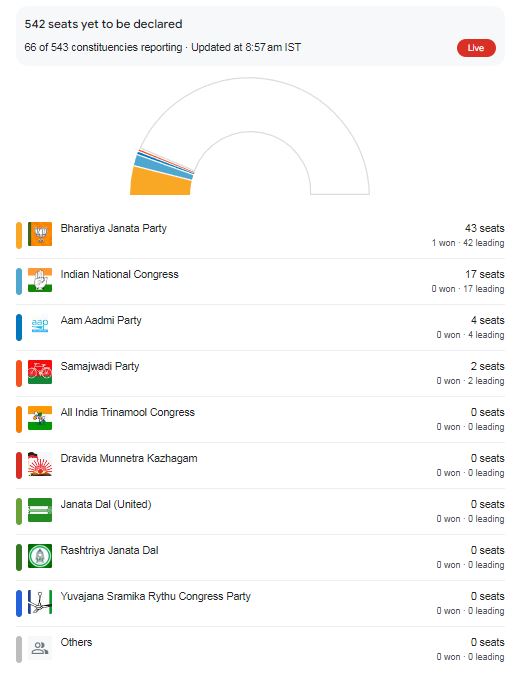Click the Bharatiya Janata Party lotus logo
Screen dimensions: 519x680
click(40, 234)
